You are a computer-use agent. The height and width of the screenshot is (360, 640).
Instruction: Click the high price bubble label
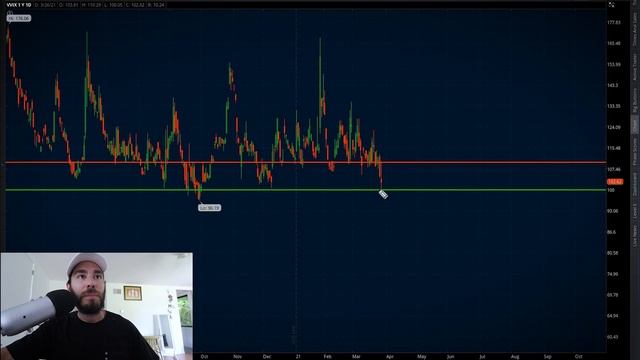[19, 18]
